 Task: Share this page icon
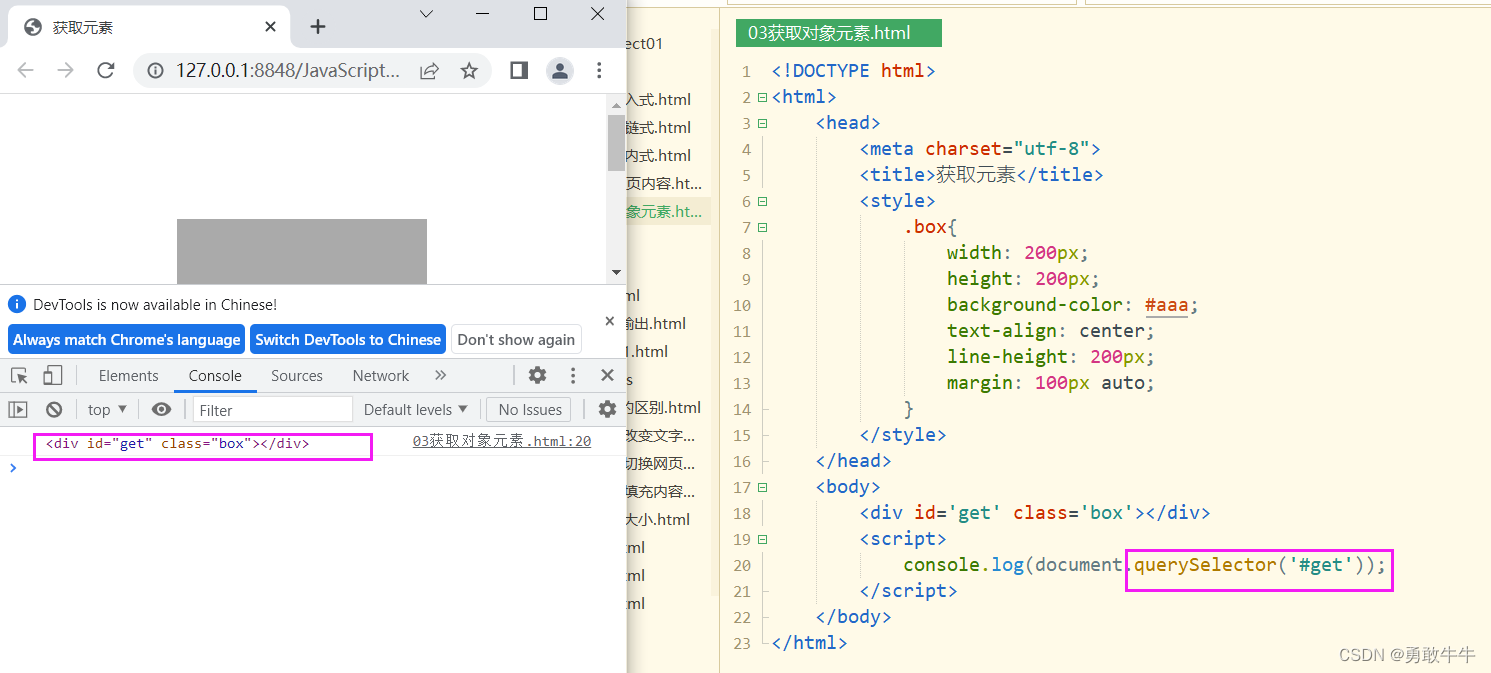tap(429, 70)
